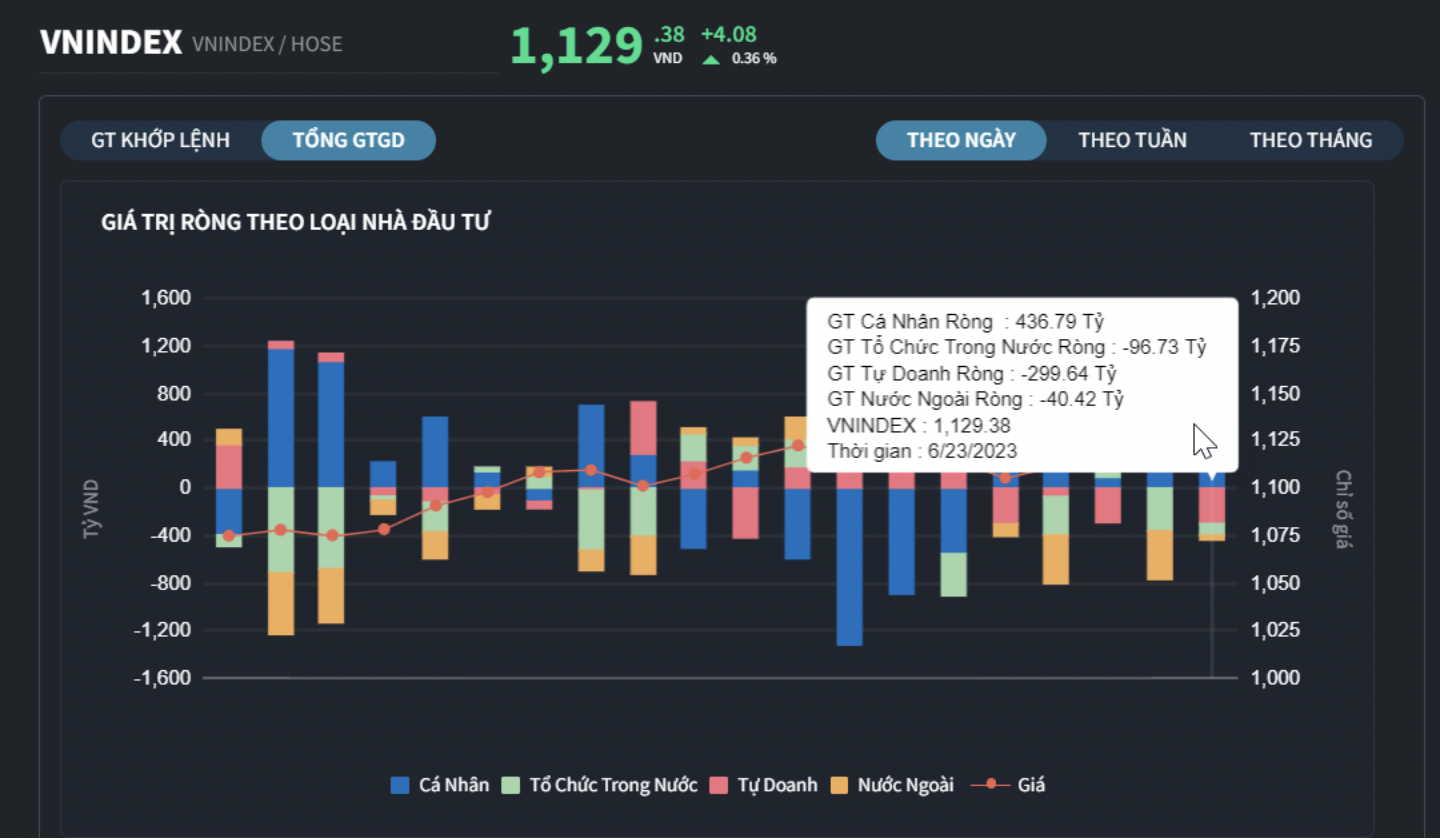
Task: Show data THEO NGÀY (by day)
Action: (x=961, y=140)
